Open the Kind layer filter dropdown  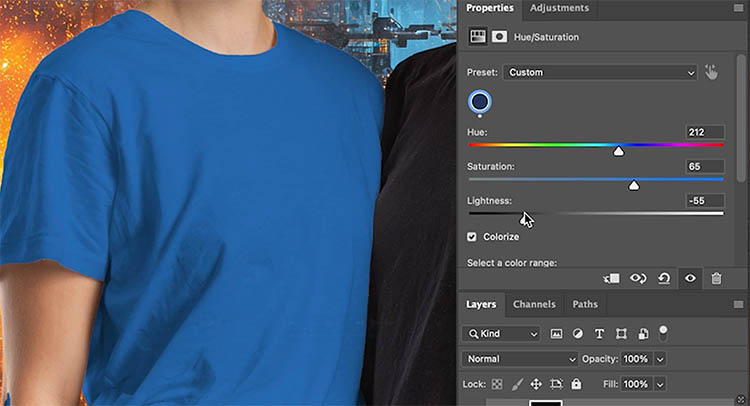(x=501, y=334)
